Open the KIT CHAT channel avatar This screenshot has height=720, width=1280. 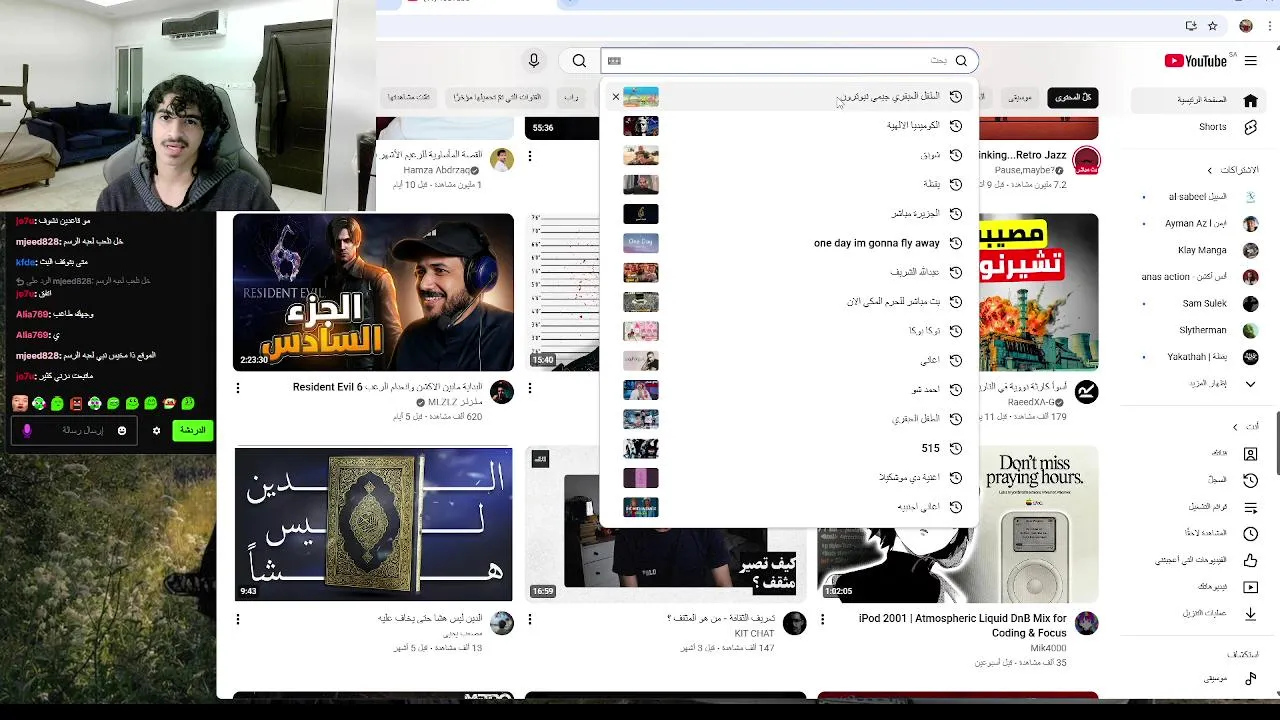795,624
